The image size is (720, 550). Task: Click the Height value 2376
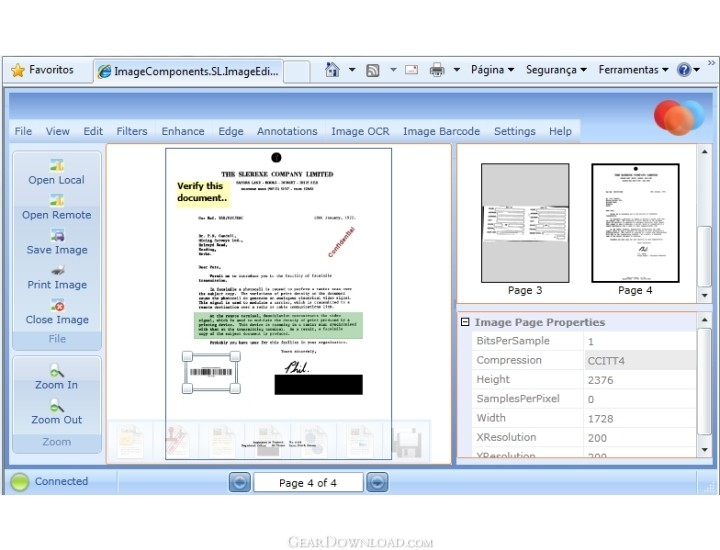601,380
